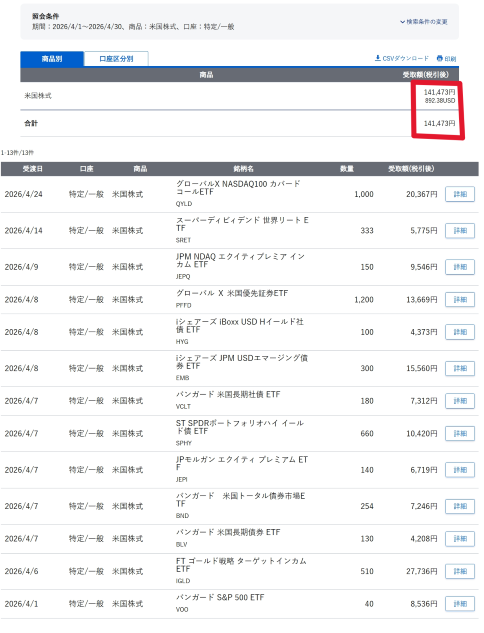484x633 pixels.
Task: View details for the IGLD row
Action: (460, 571)
